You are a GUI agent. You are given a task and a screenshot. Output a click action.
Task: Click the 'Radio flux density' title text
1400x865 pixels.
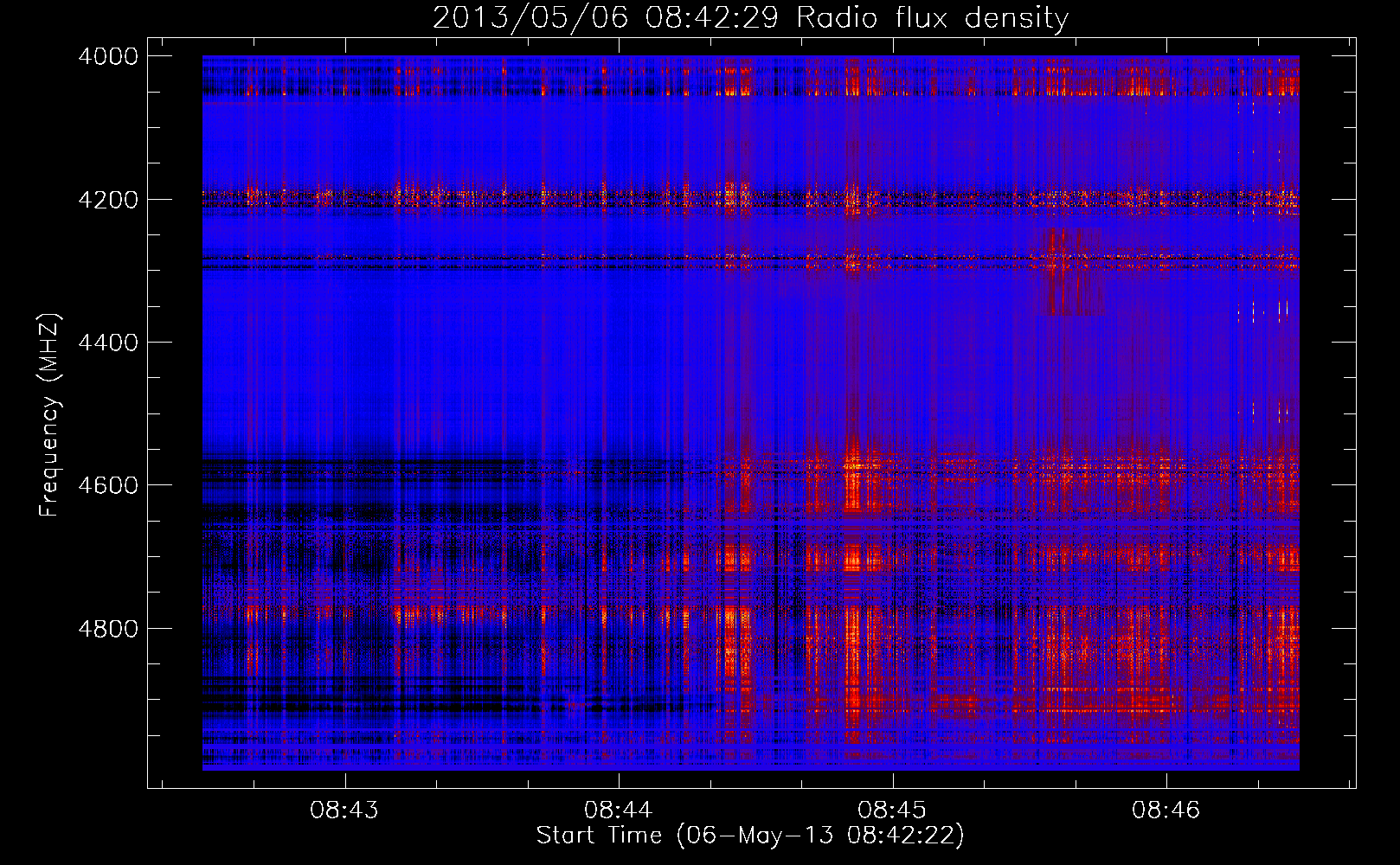pos(932,18)
